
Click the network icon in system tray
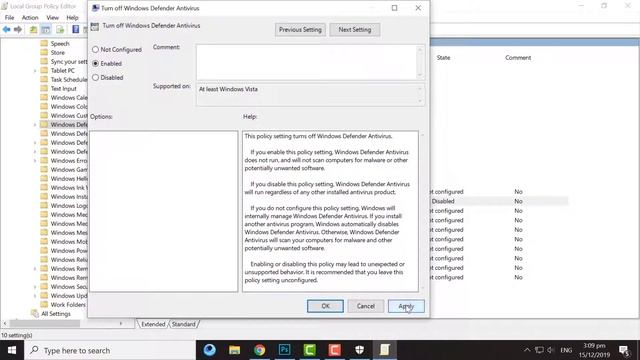tap(539, 350)
